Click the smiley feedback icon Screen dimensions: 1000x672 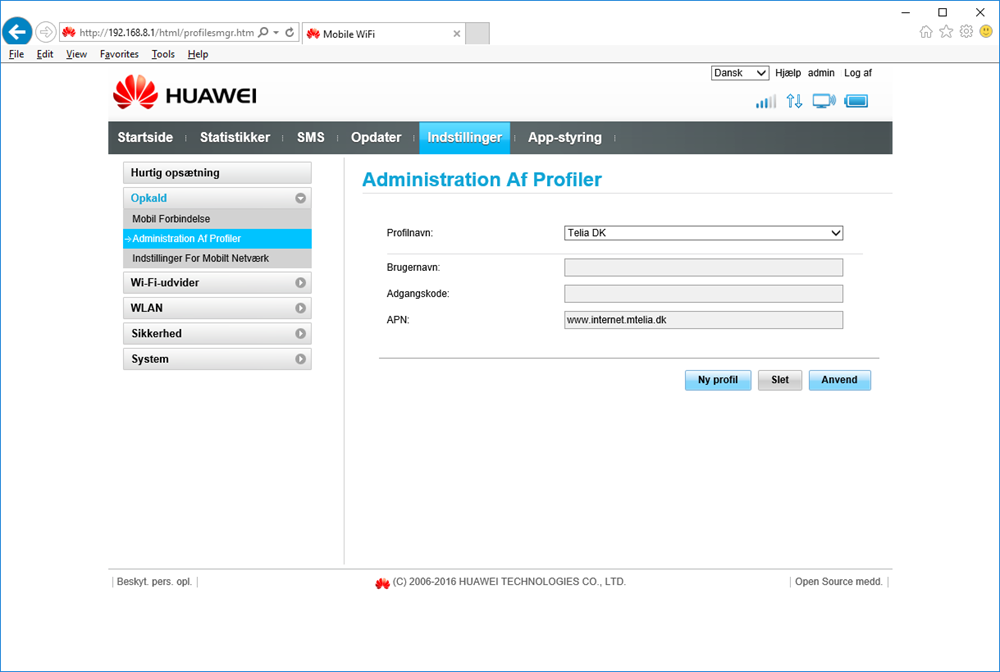coord(986,31)
